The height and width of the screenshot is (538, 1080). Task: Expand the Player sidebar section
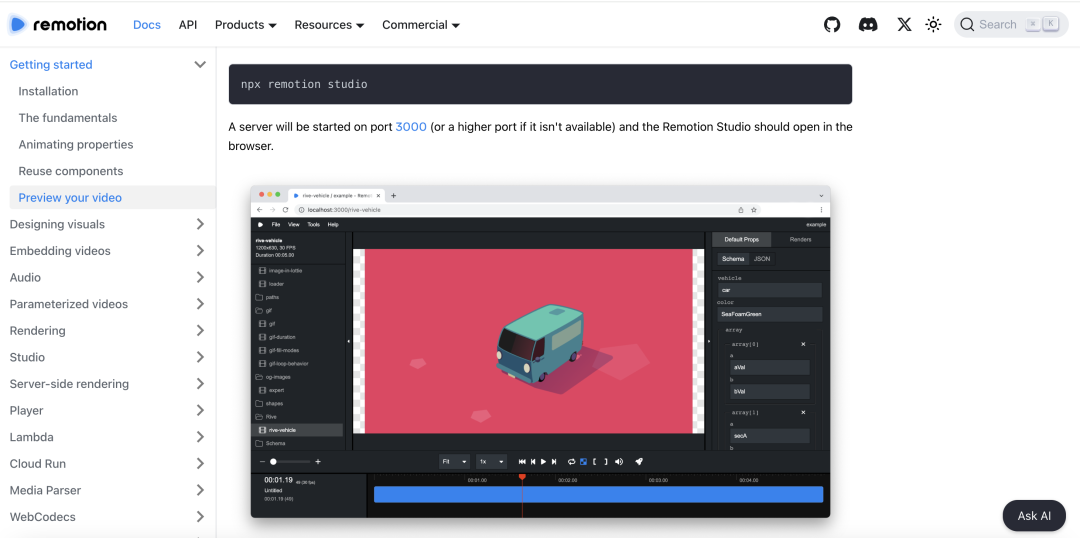click(x=200, y=411)
